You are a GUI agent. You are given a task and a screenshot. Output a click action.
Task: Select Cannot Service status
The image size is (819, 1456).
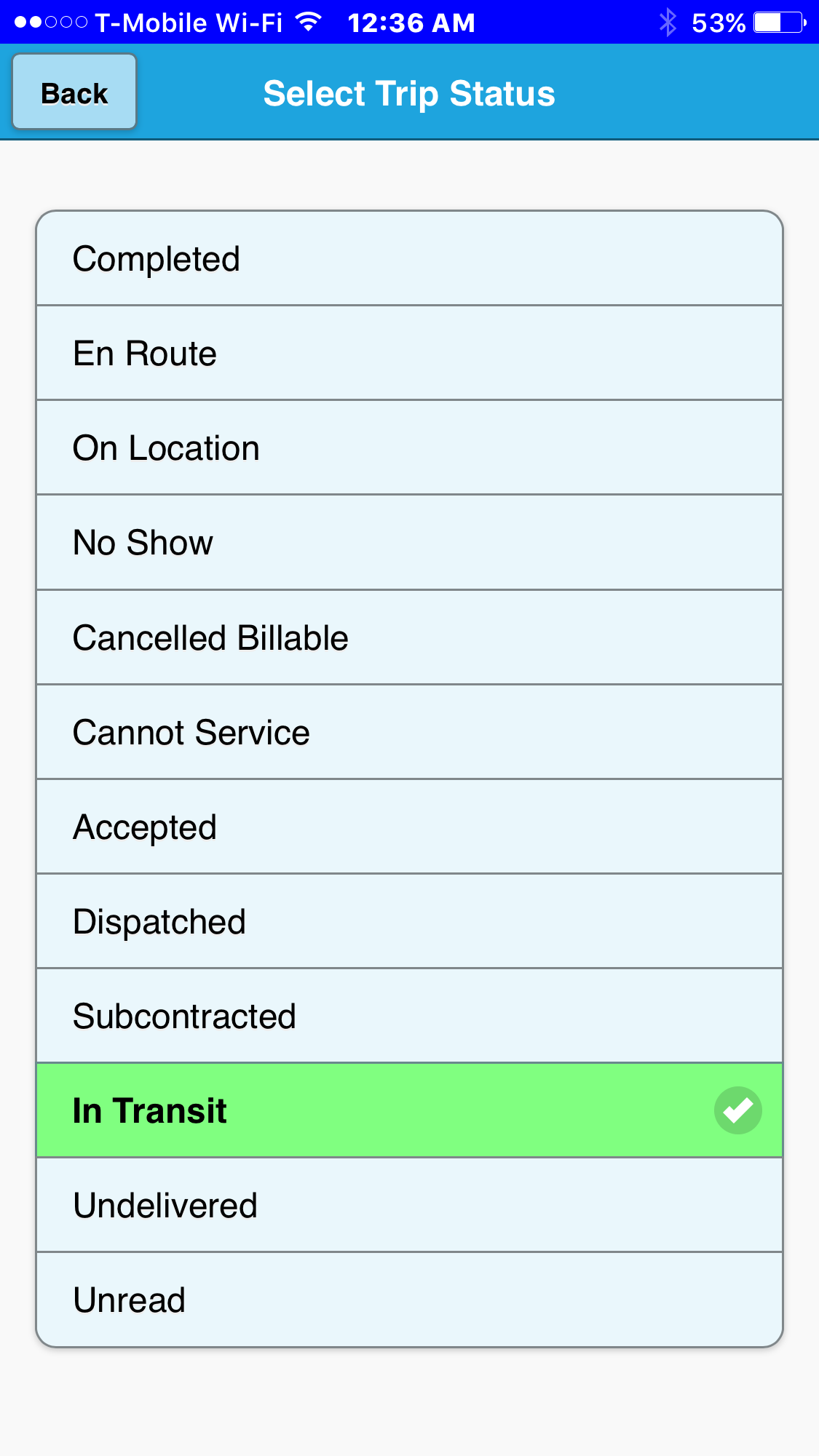pos(410,732)
